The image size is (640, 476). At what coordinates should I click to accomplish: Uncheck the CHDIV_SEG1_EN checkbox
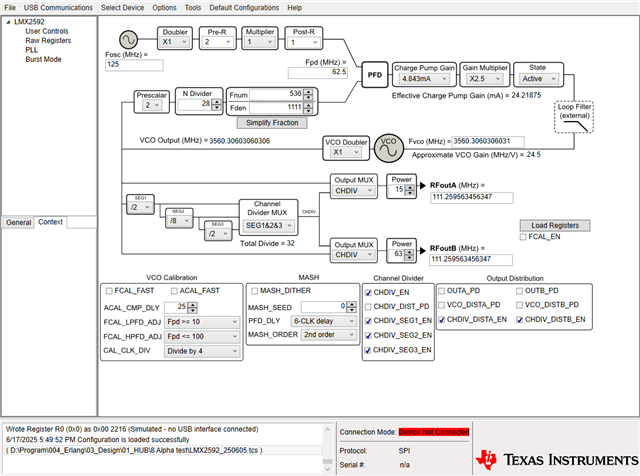click(368, 321)
